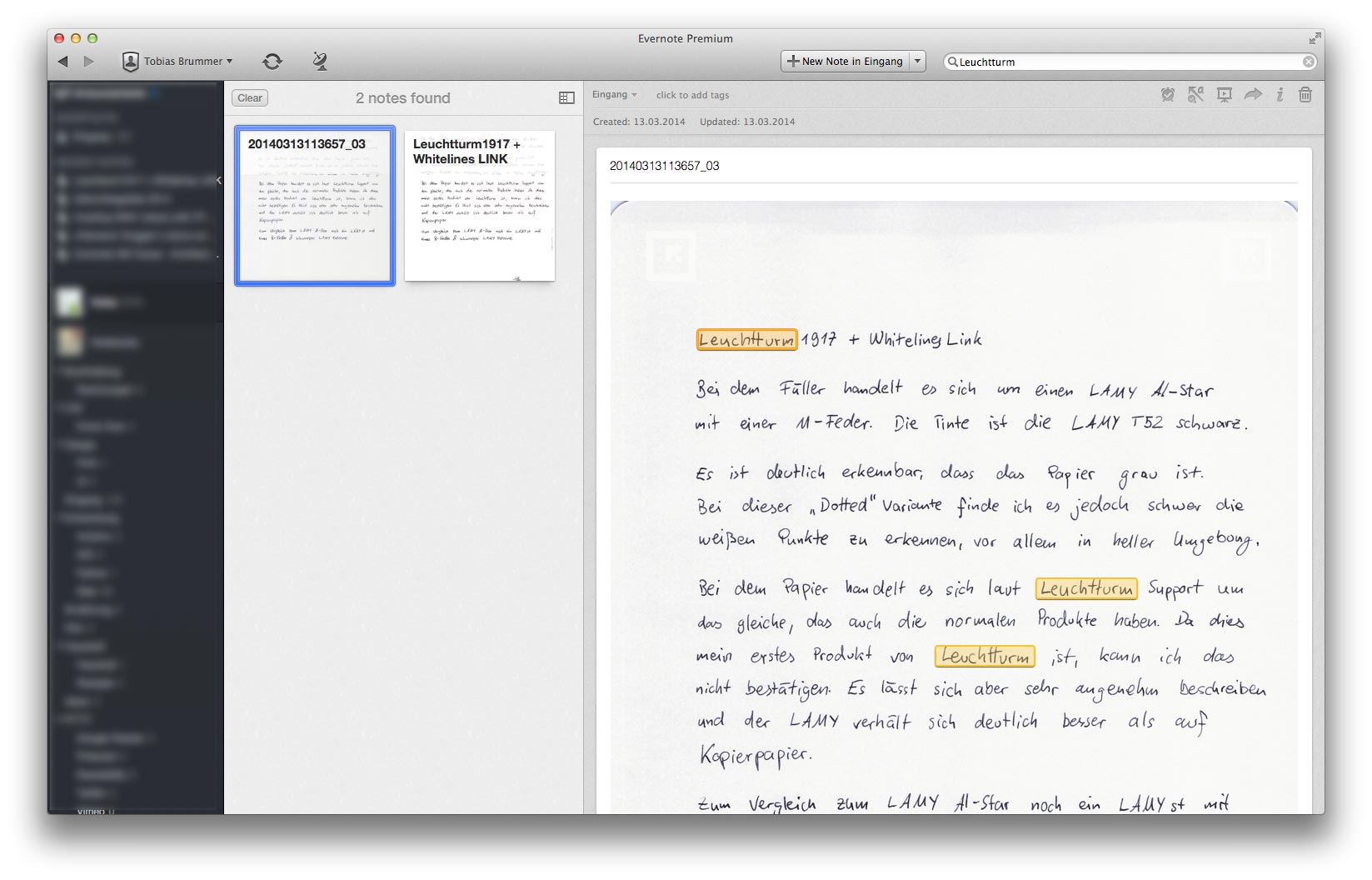Select note card 20140313113657_03
The height and width of the screenshot is (880, 1372).
point(315,206)
